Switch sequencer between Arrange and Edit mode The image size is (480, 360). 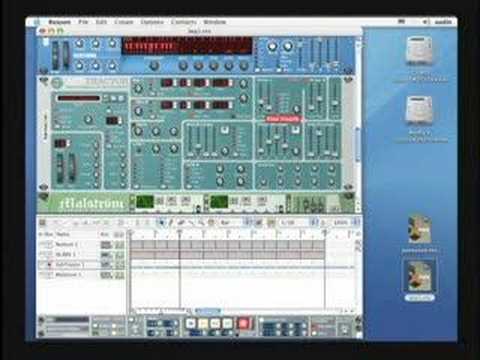click(42, 223)
